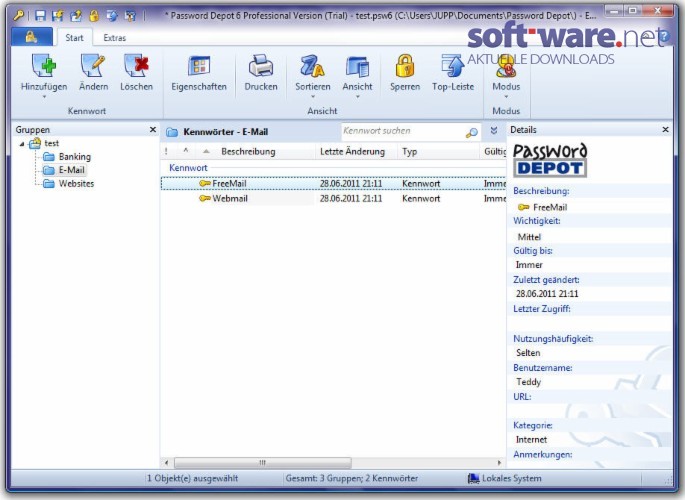Click the Kennwort suchen search field
Viewport: 685px width, 500px height.
click(402, 131)
